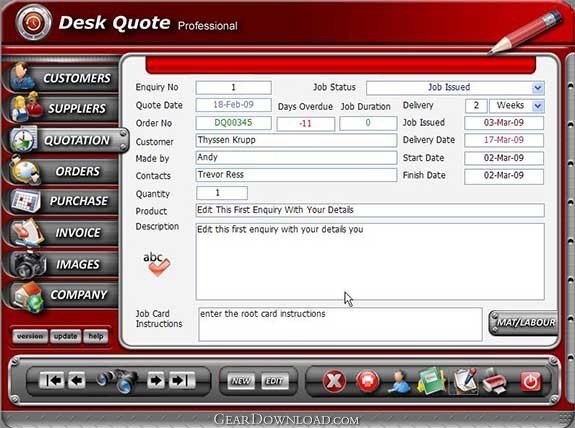The image size is (575, 428).
Task: Open the binoculars search icon
Action: tap(117, 380)
